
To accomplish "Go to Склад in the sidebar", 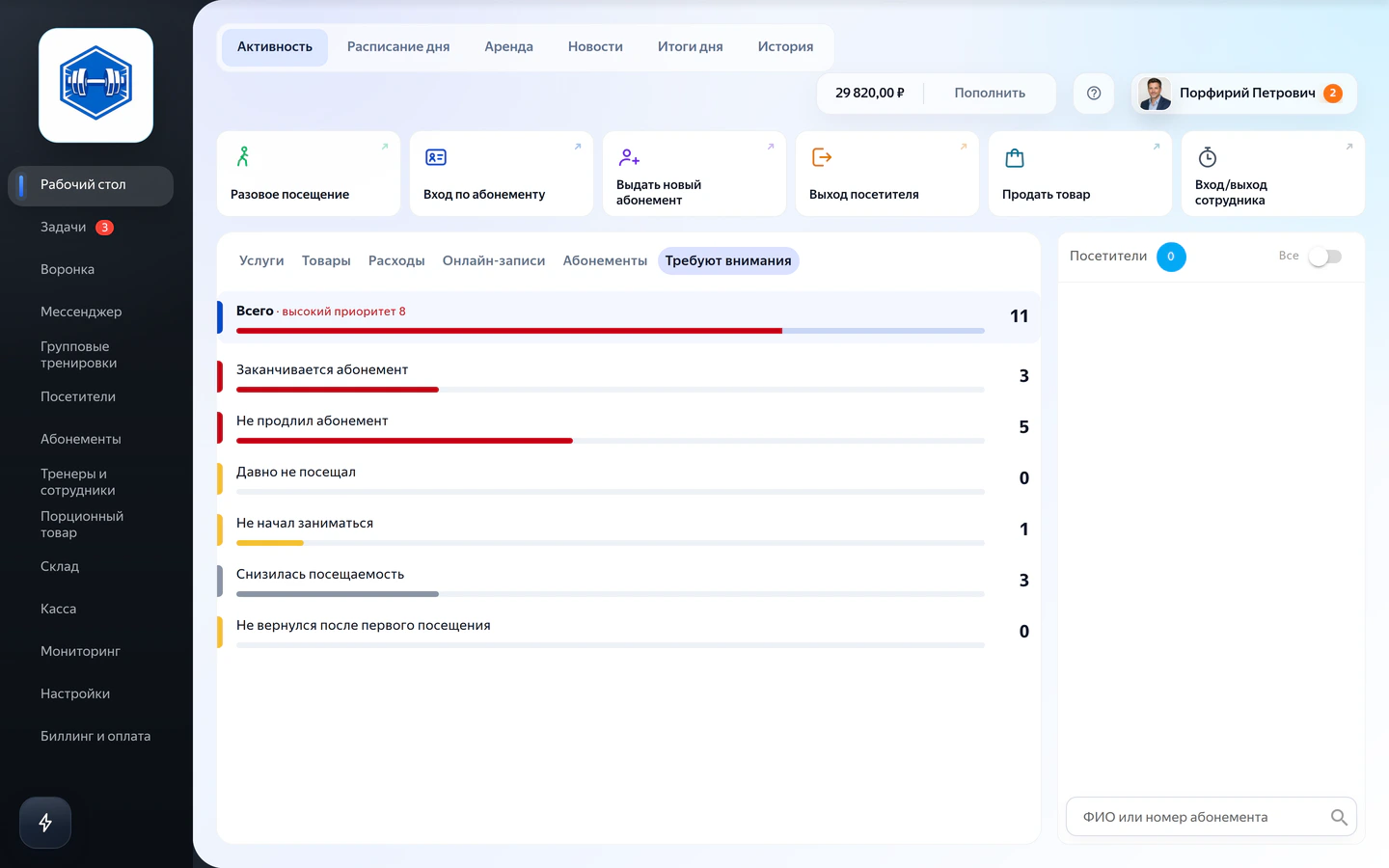I will [91, 567].
